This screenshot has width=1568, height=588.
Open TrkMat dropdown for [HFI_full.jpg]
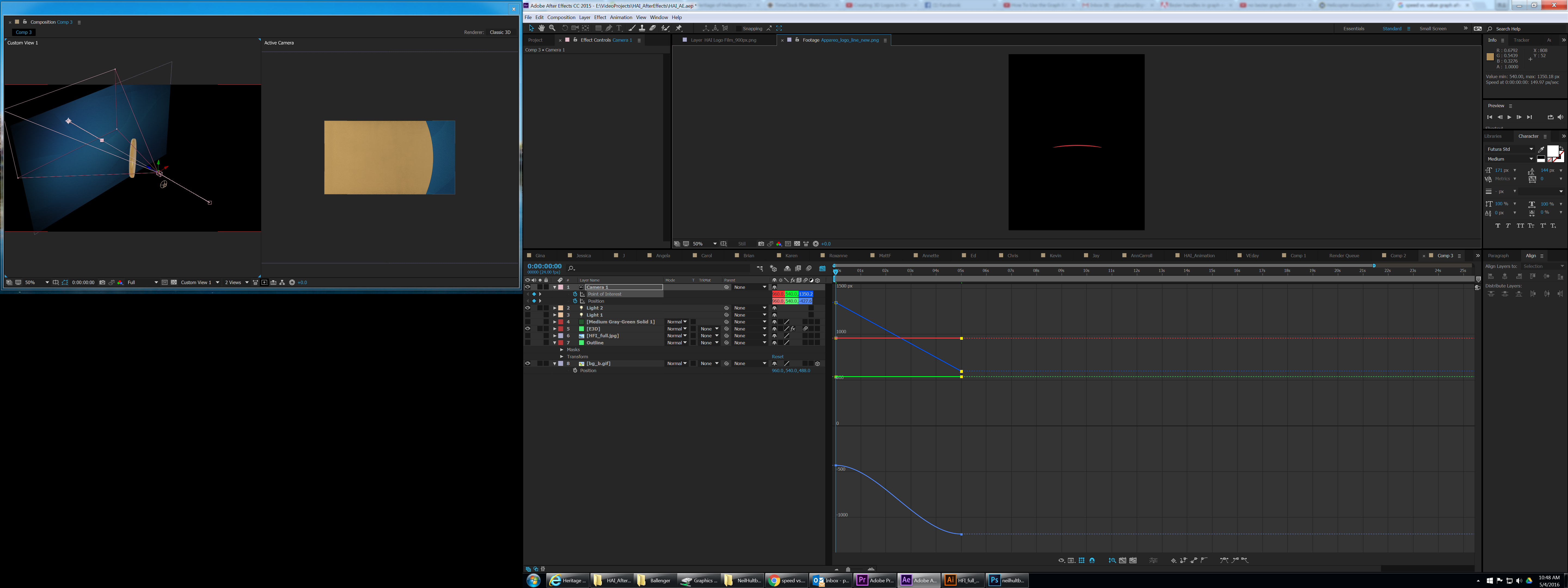tap(709, 336)
